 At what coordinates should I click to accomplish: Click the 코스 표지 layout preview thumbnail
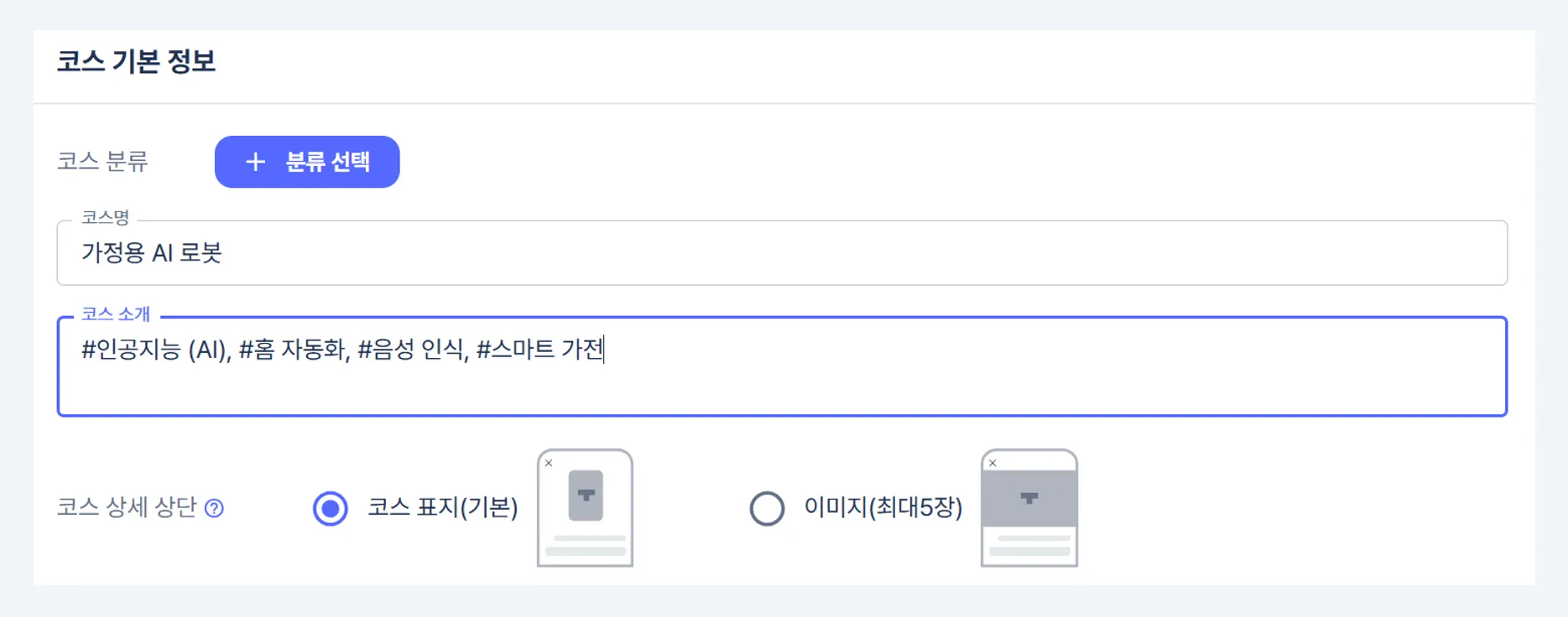point(585,520)
